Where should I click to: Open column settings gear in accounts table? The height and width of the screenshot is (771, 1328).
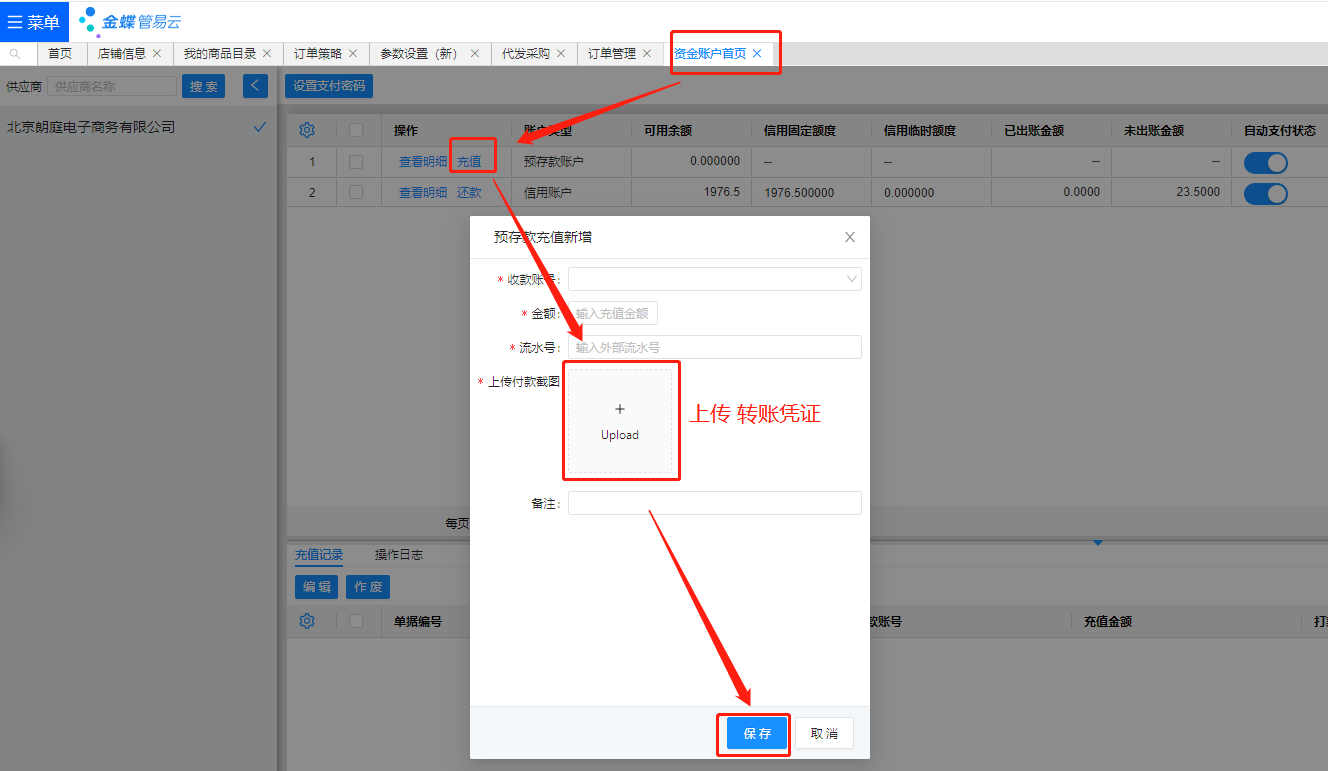307,130
